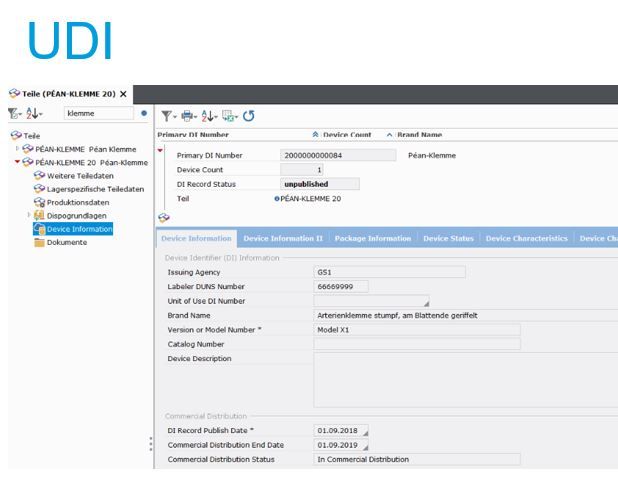Switch to Device Characteristics tab
This screenshot has width=618, height=490.
(527, 238)
